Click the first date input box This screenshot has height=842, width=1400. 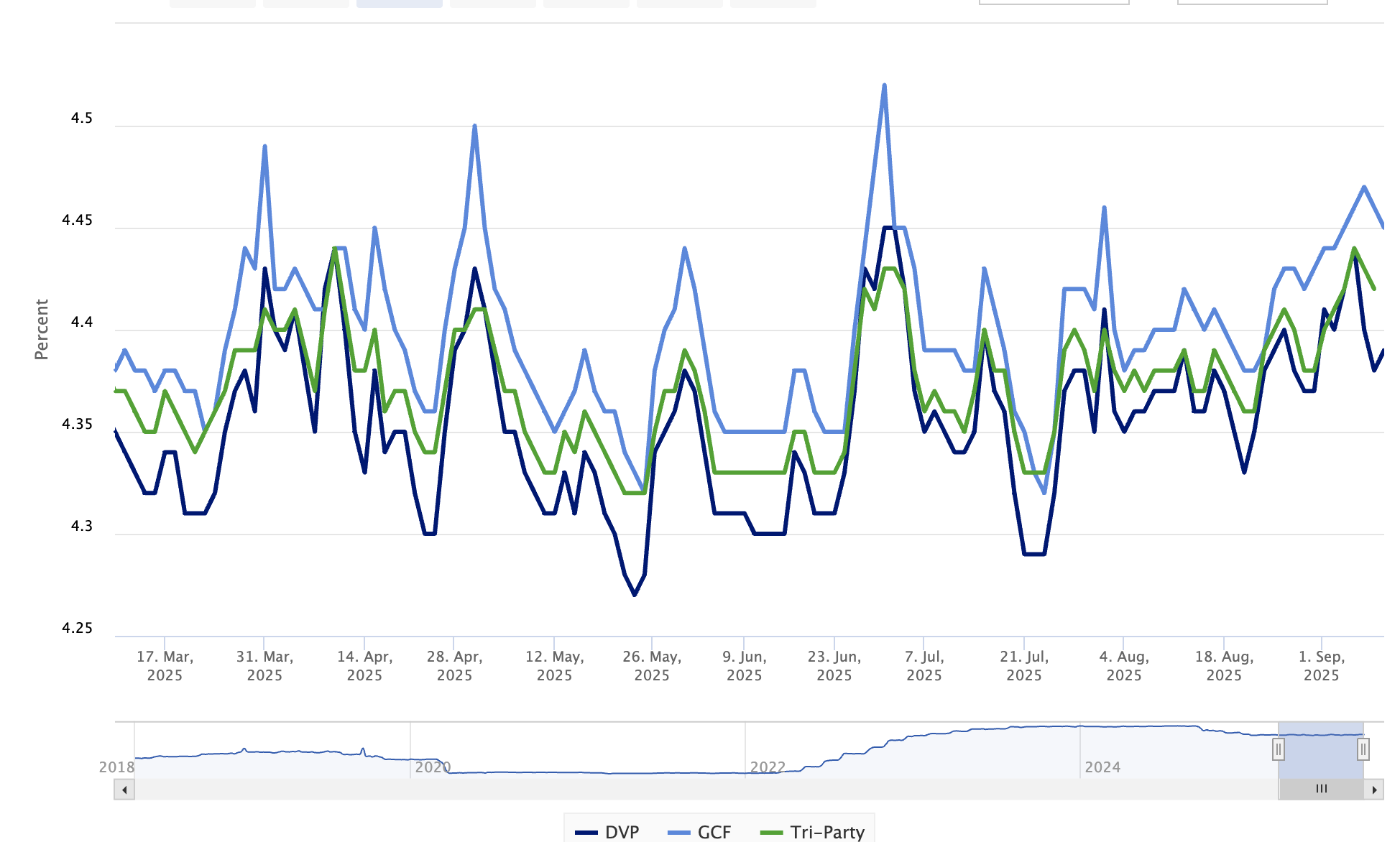click(1054, 2)
